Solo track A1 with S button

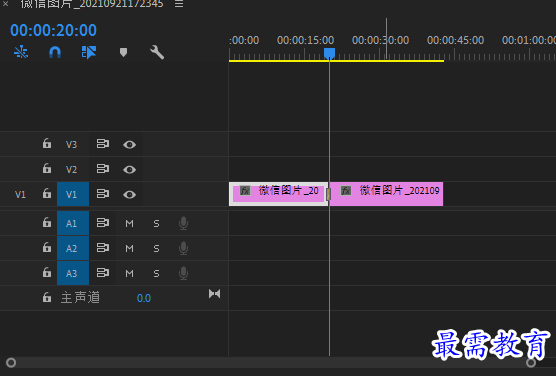coord(156,223)
